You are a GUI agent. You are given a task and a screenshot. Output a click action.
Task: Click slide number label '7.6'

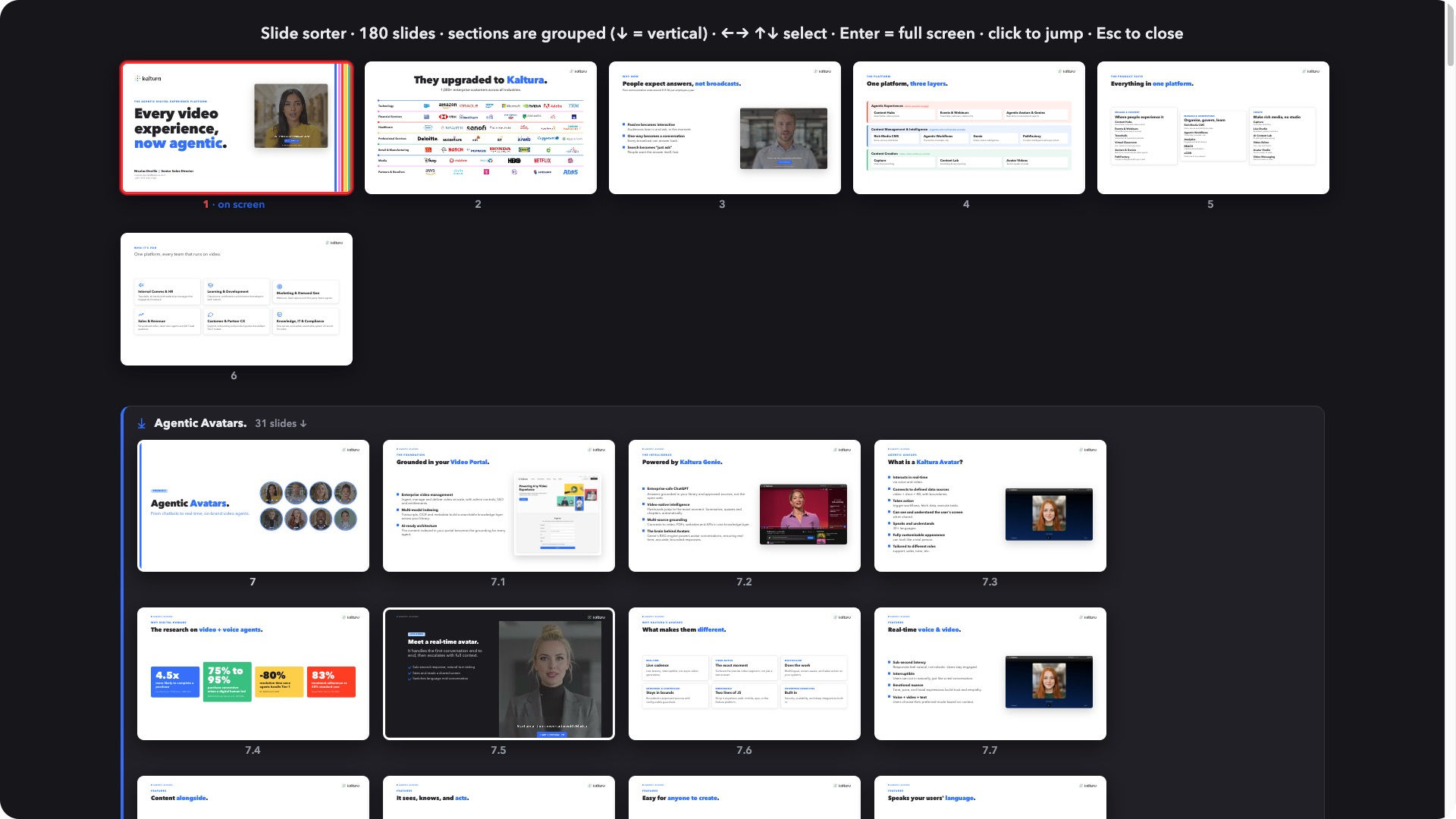pos(744,750)
